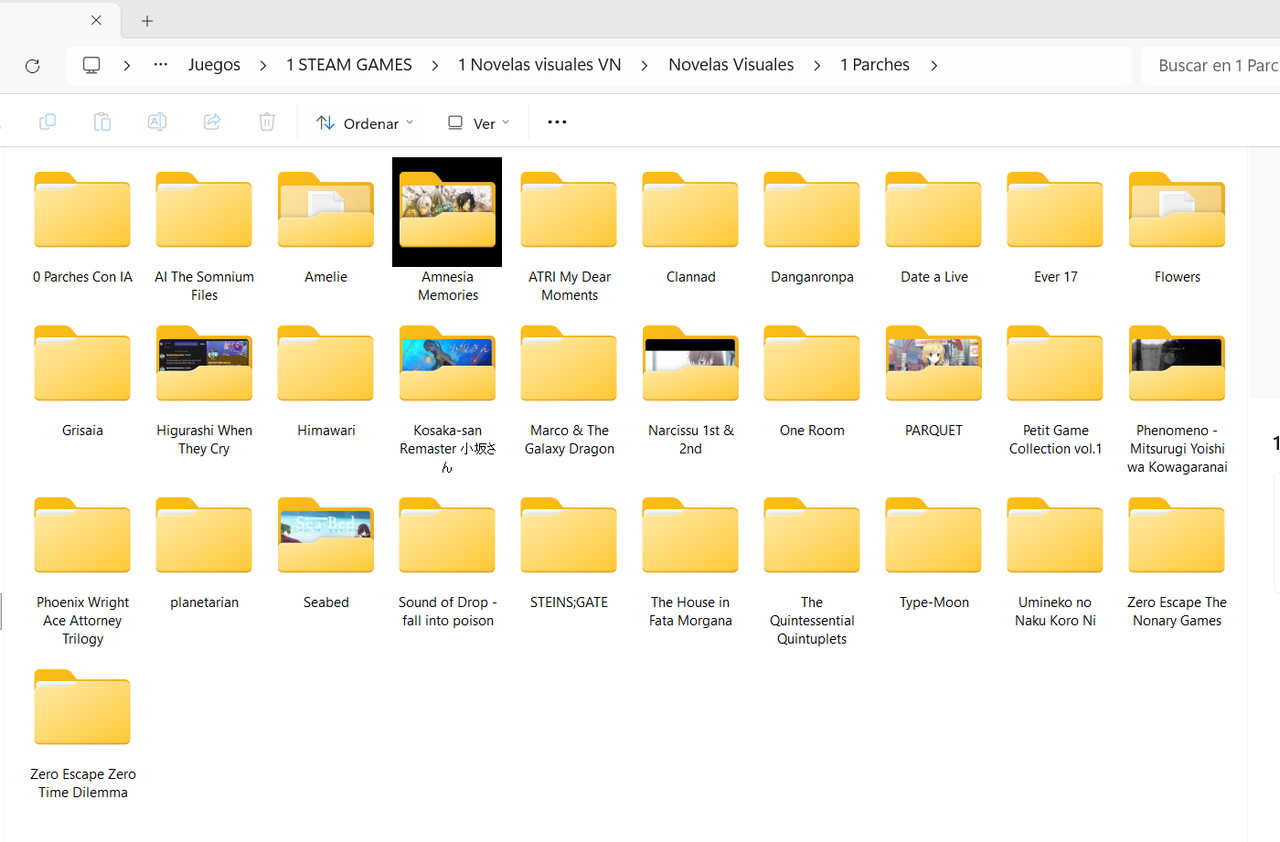Expand the chevron after Juegos
The image size is (1280, 842).
[x=263, y=65]
